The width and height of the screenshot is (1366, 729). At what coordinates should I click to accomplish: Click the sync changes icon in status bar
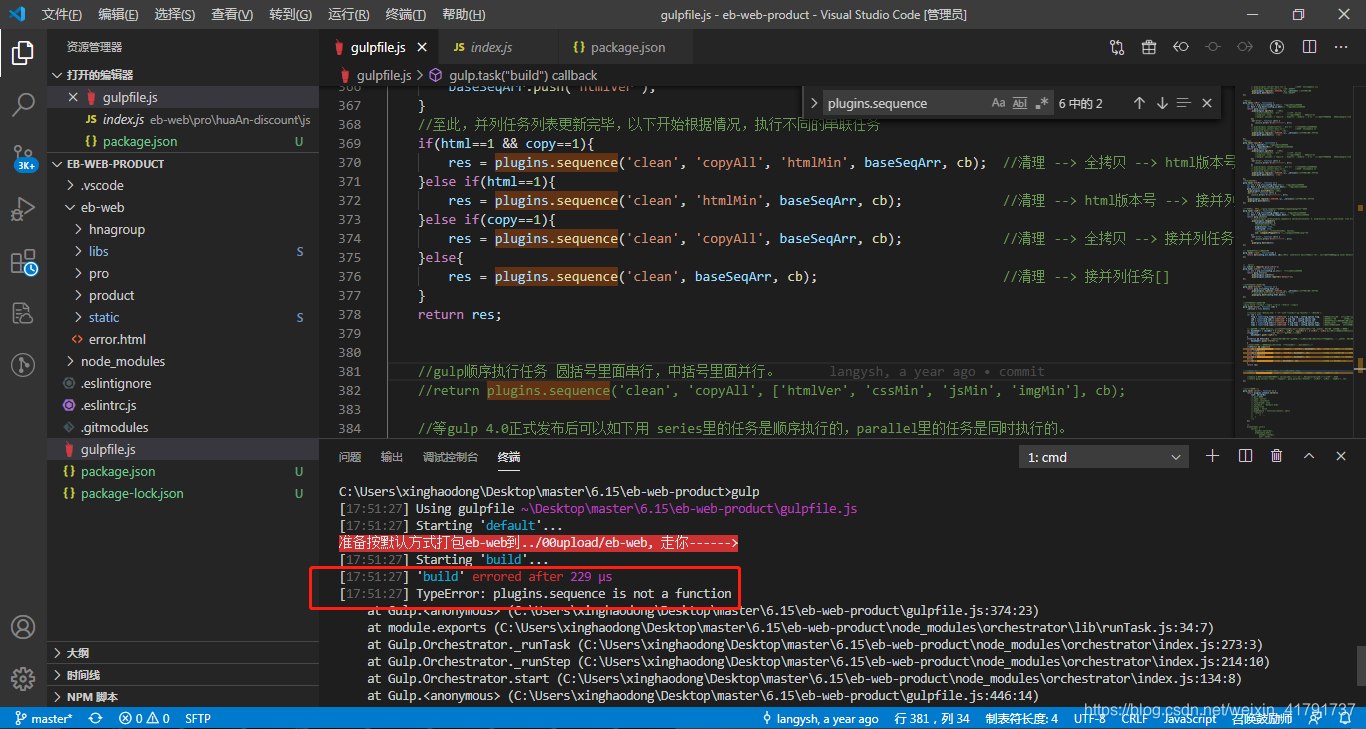coord(95,718)
